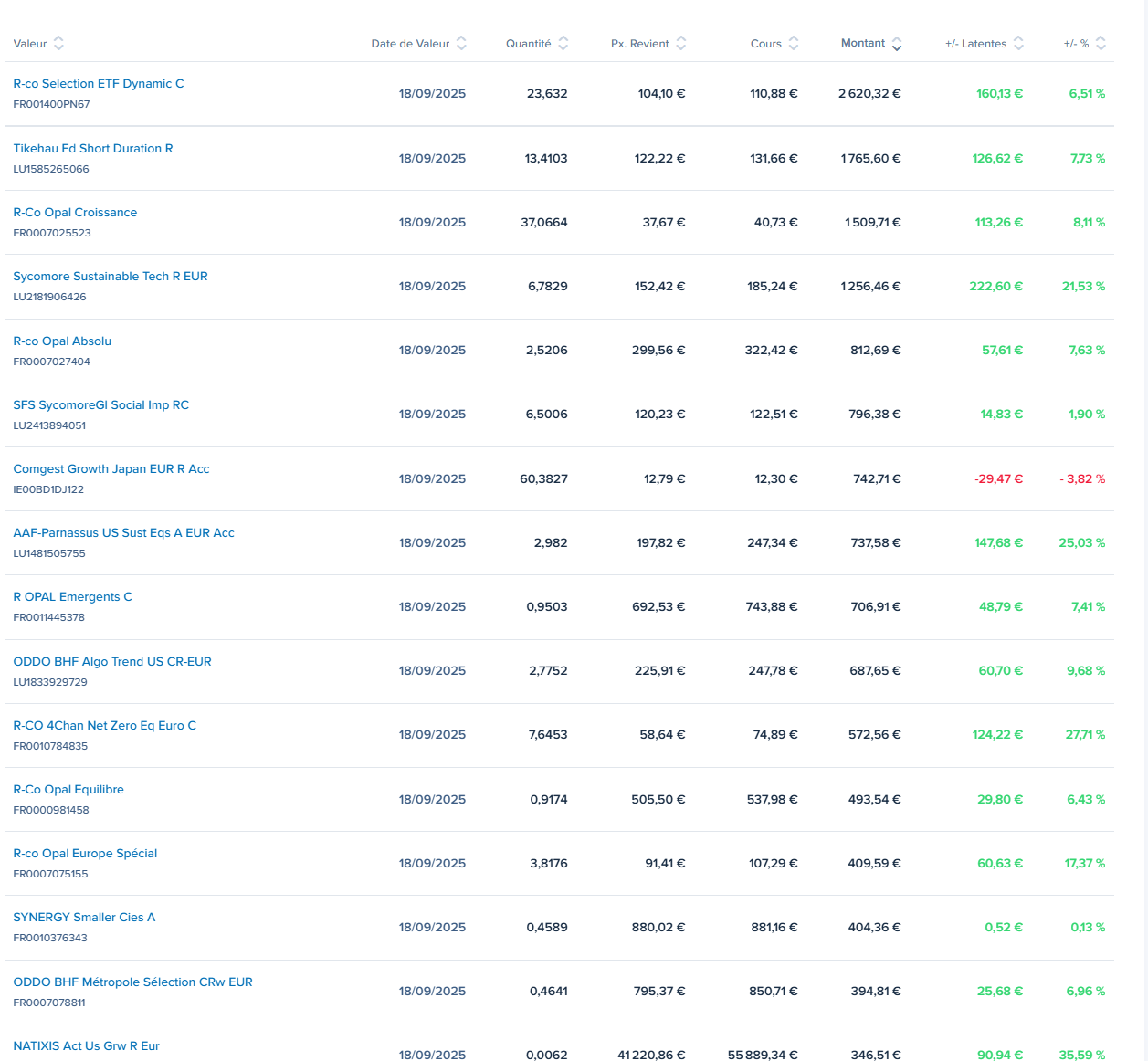Open R-co Opal Absolu fund link

click(62, 341)
